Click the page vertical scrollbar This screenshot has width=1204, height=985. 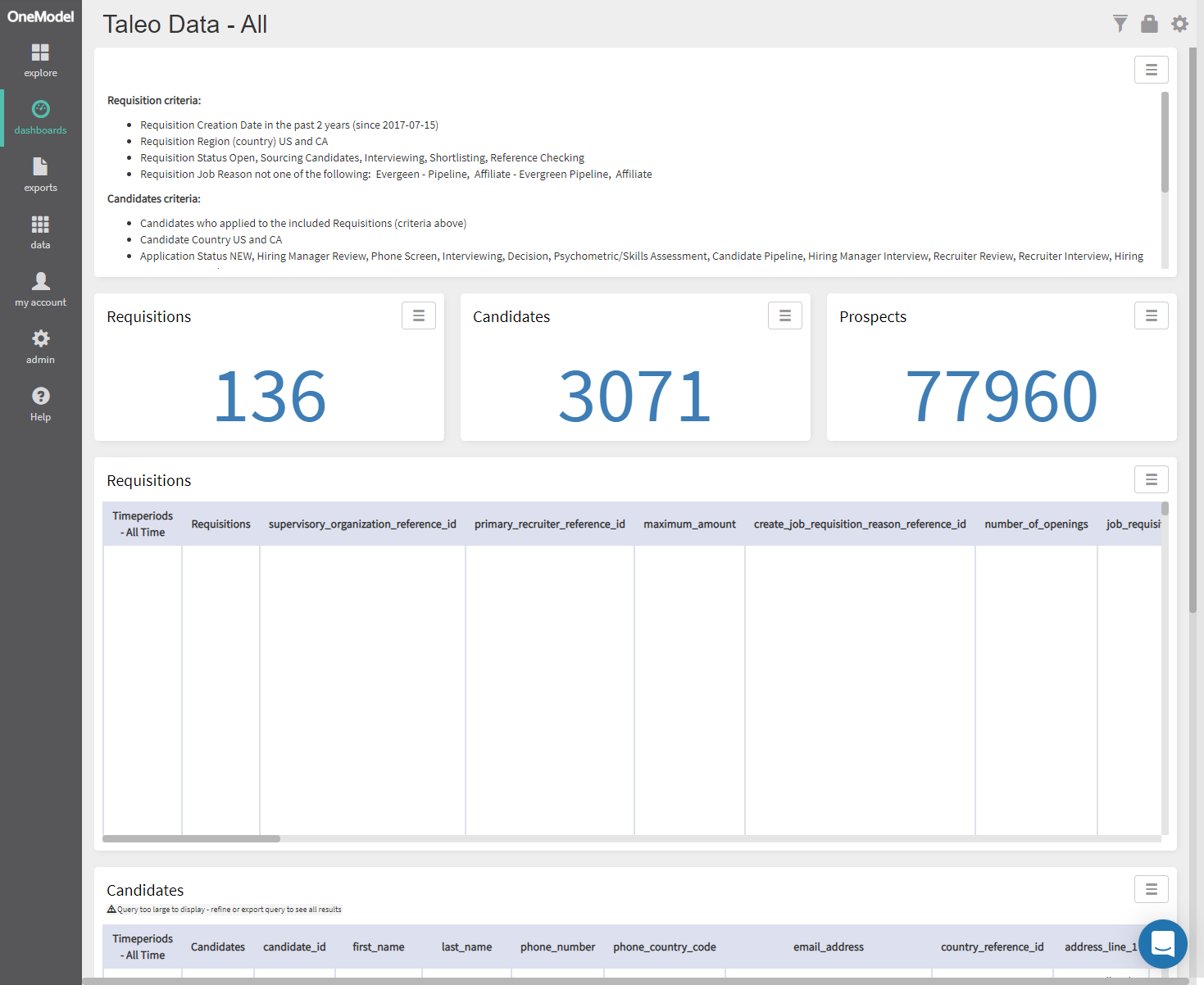pyautogui.click(x=1193, y=329)
